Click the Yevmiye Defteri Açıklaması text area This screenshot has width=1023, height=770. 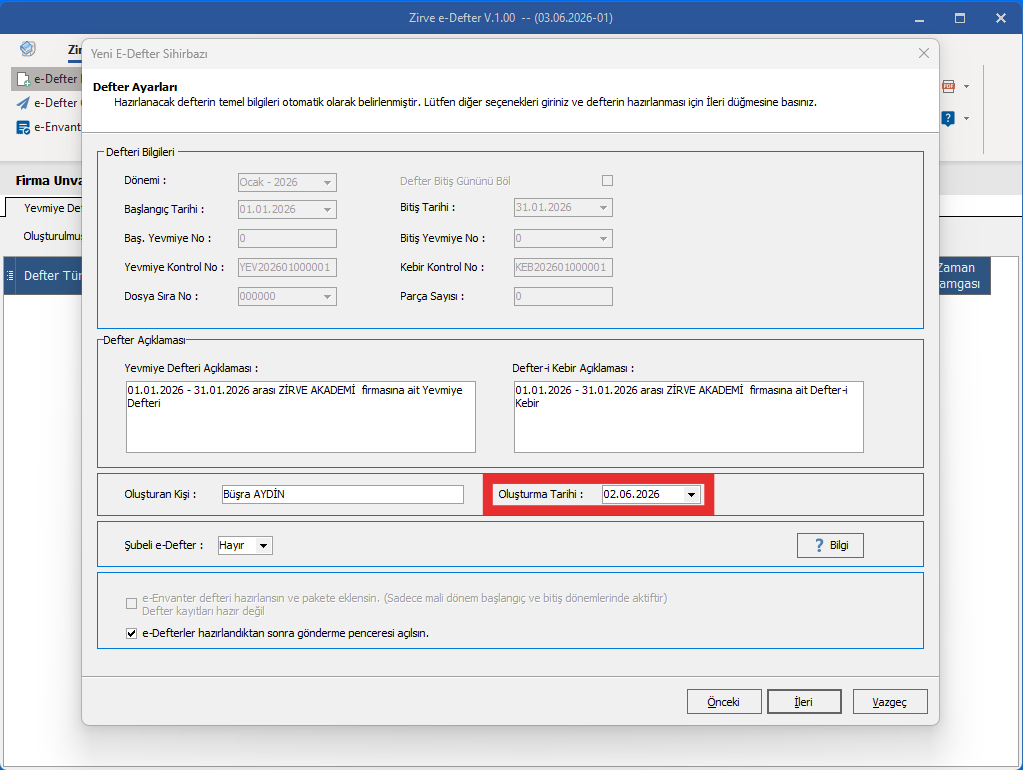coord(301,417)
